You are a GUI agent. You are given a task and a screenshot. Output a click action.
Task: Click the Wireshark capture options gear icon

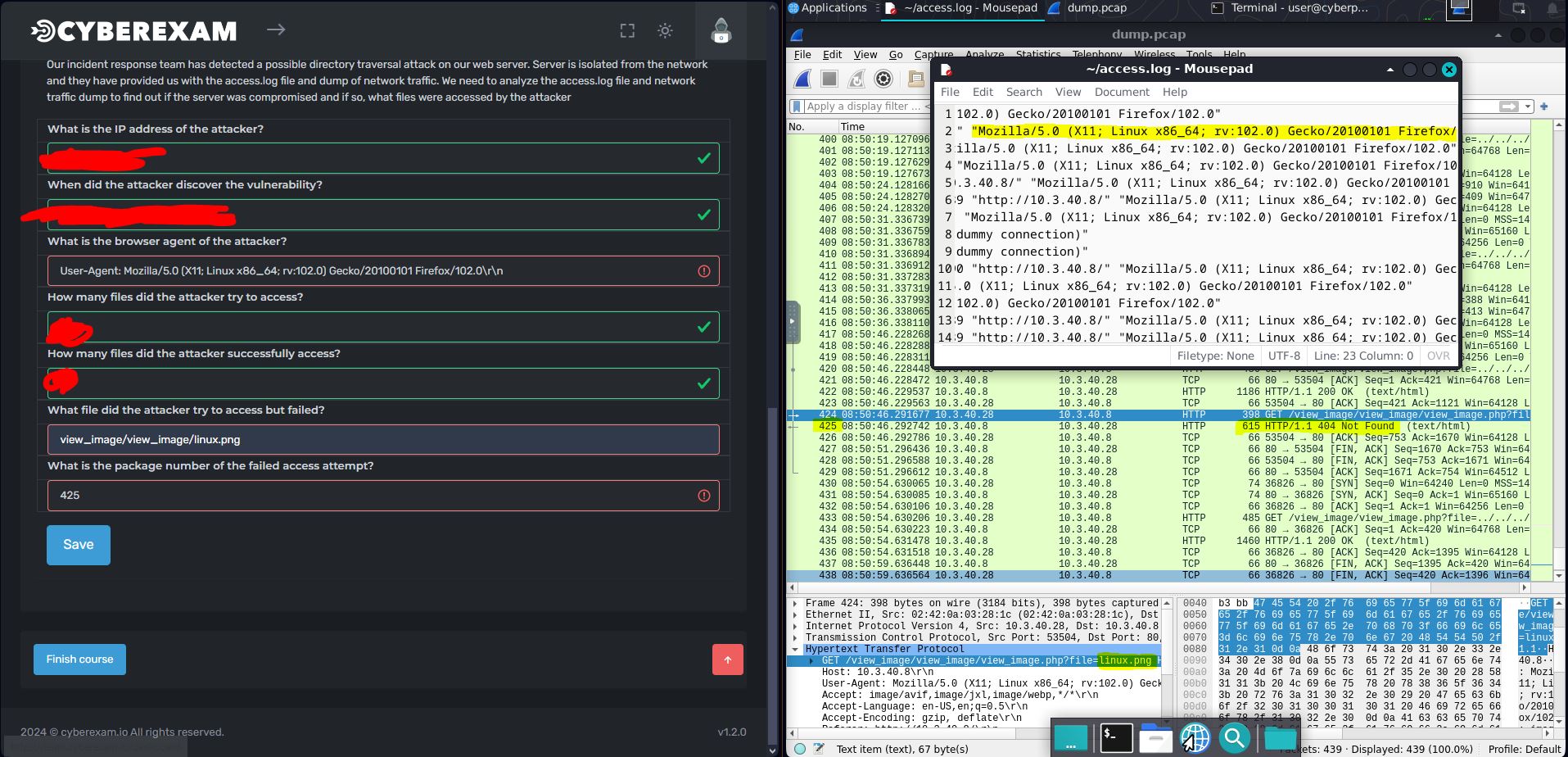883,79
